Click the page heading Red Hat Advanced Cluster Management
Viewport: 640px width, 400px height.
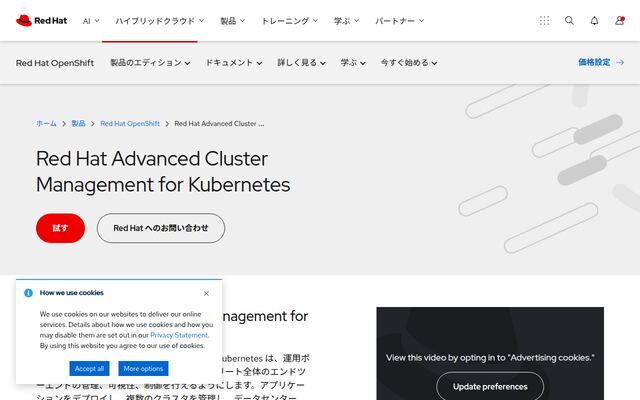coord(163,171)
